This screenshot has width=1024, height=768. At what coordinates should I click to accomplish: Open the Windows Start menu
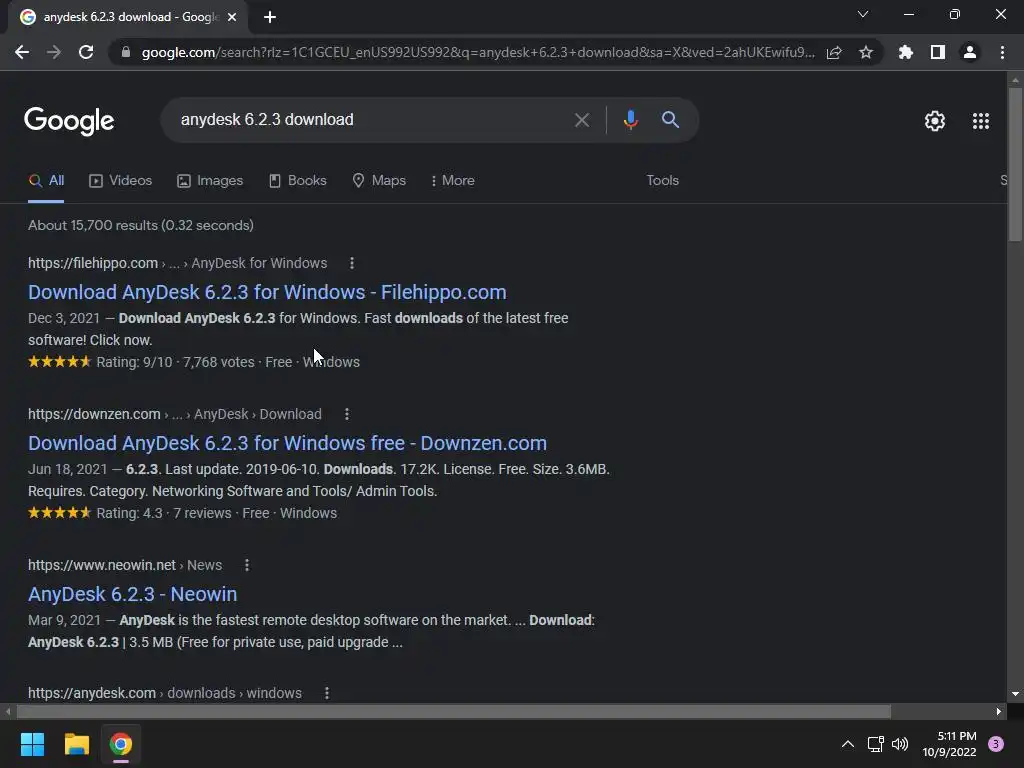(x=32, y=744)
